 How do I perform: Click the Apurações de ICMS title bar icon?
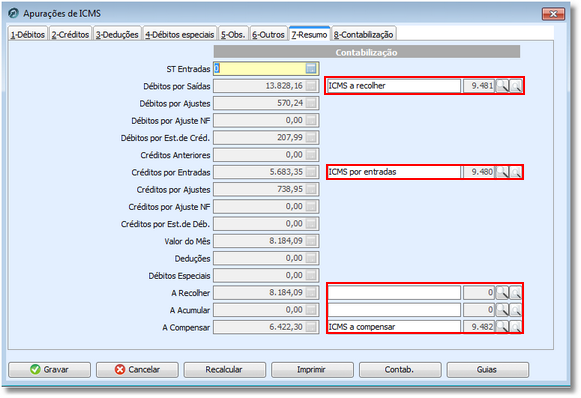coord(13,13)
